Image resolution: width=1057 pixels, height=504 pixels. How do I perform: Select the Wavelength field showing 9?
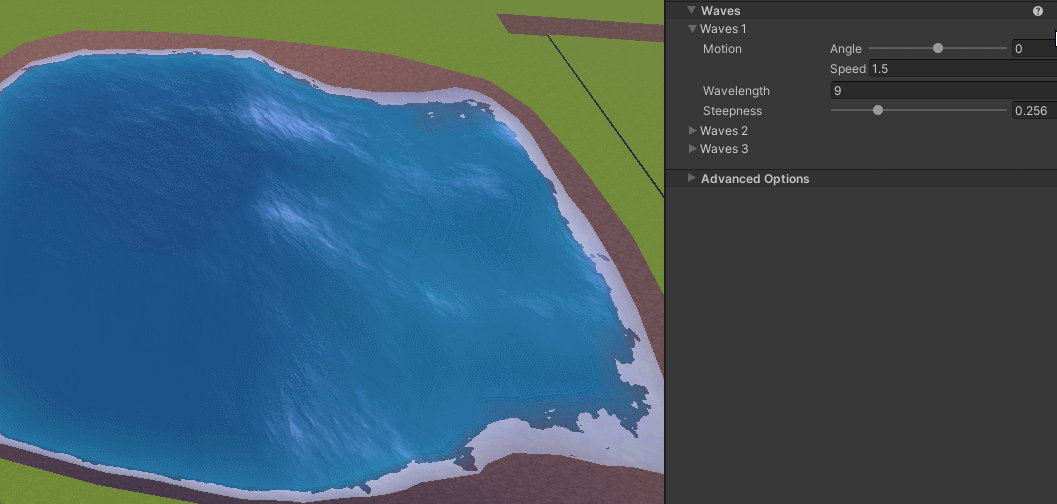[940, 91]
